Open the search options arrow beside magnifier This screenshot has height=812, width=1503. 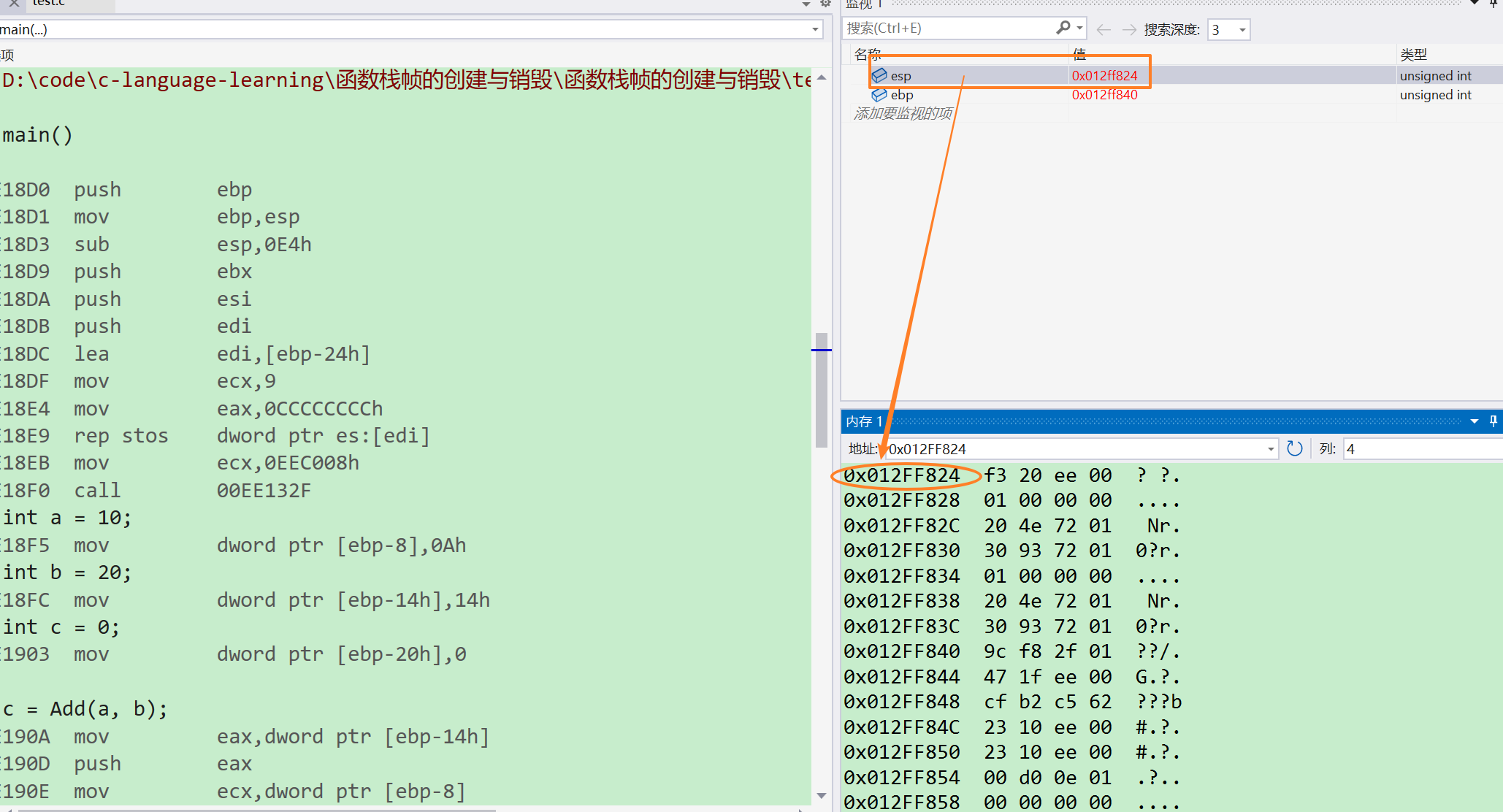[1079, 28]
